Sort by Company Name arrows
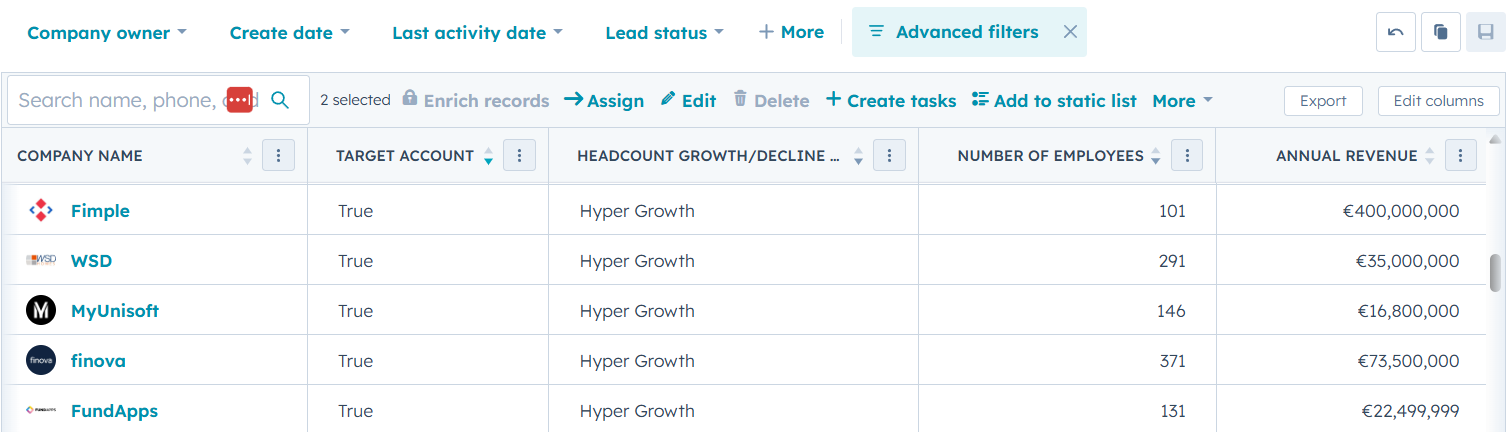 point(248,156)
